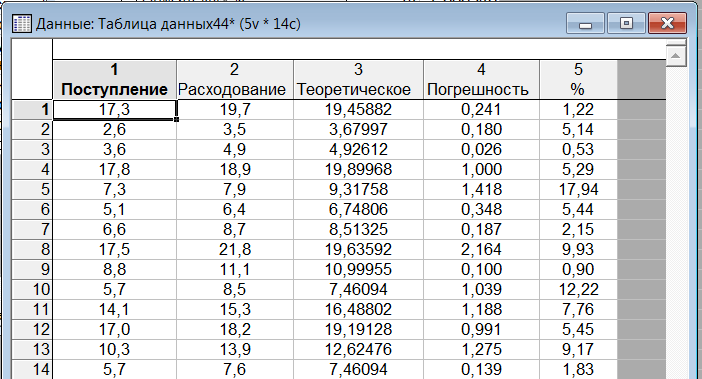Viewport: 702px width, 379px height.
Task: Select row header 9
Action: click(x=32, y=269)
